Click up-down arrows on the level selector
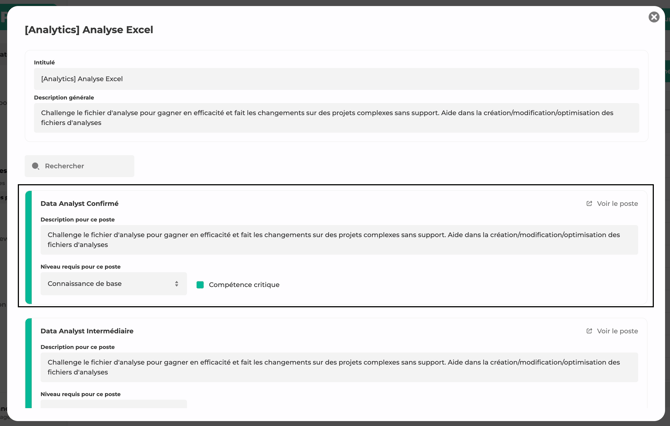670x426 pixels. click(177, 284)
